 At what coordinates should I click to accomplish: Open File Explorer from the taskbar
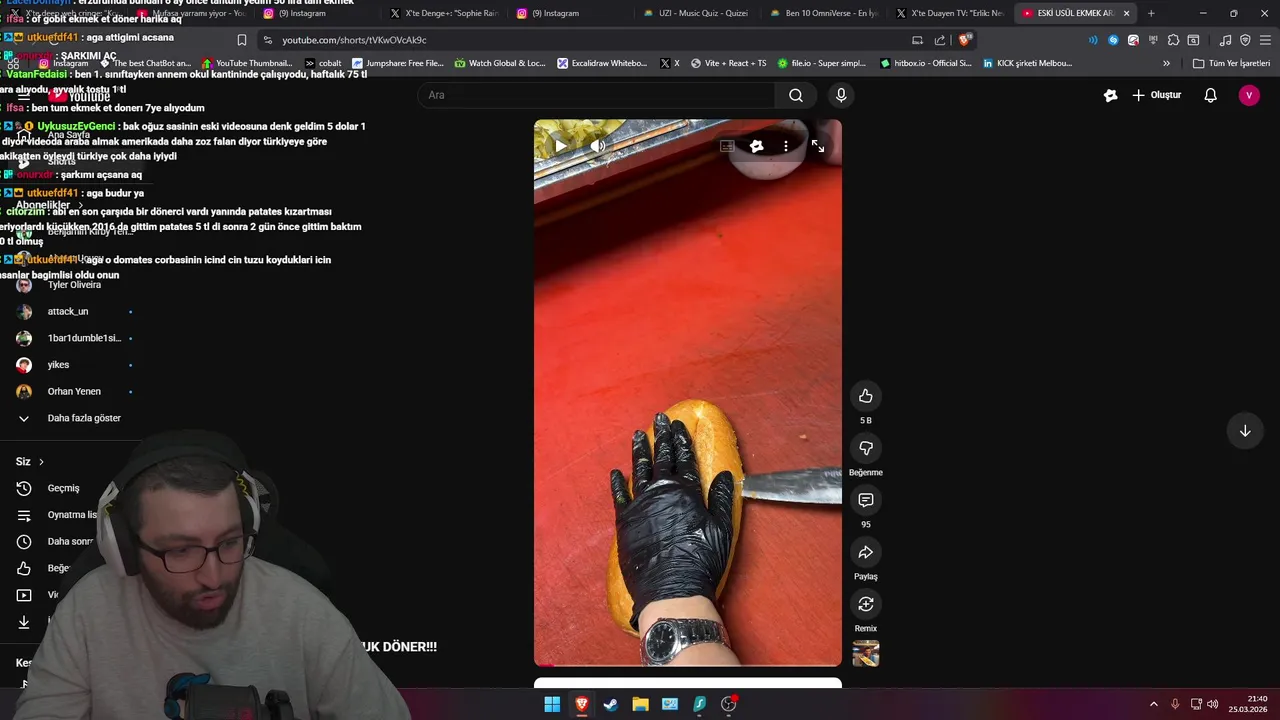[x=640, y=704]
